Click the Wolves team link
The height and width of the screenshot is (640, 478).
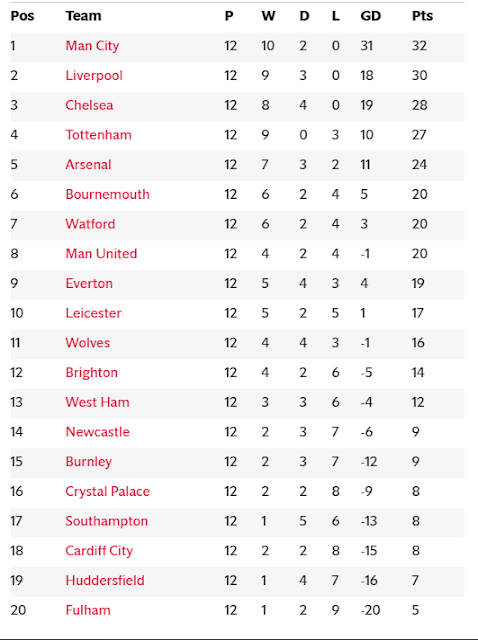[x=87, y=342]
